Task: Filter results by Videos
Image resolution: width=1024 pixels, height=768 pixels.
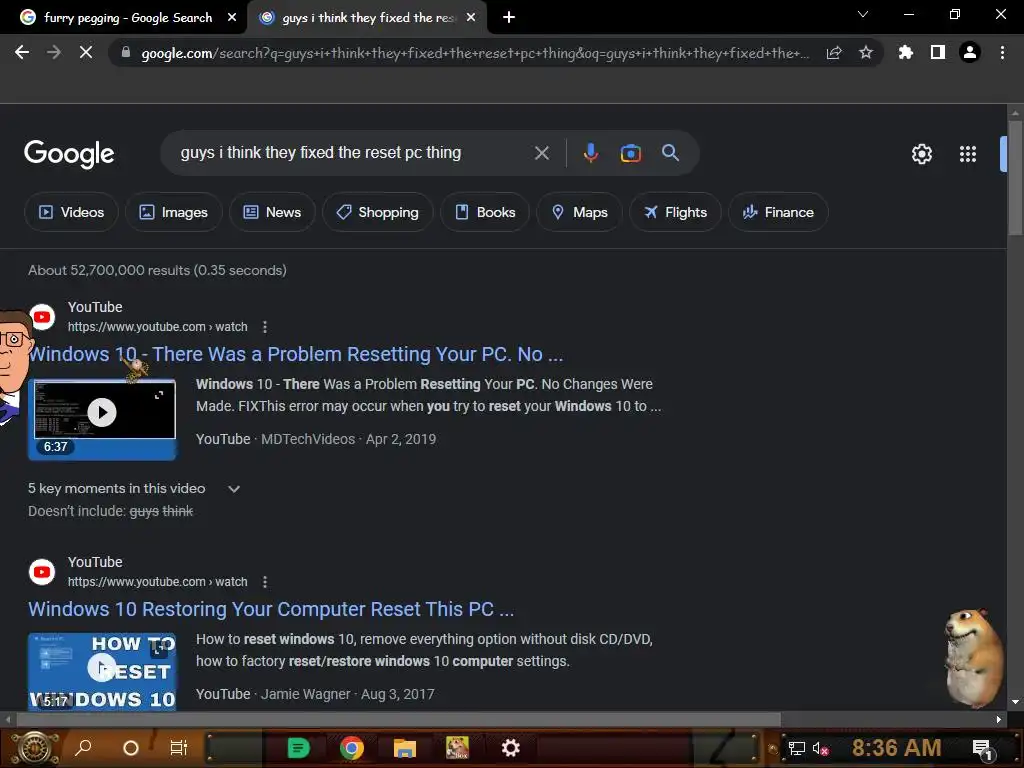Action: click(71, 212)
